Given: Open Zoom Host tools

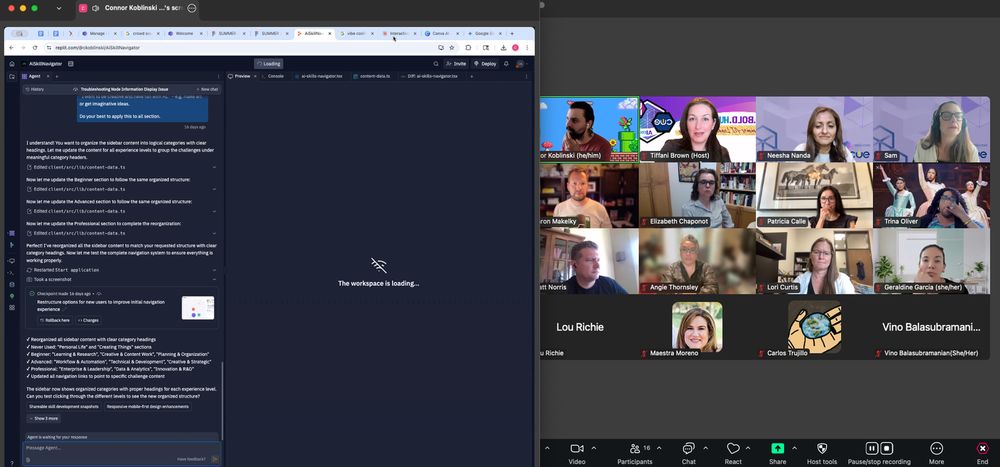Looking at the screenshot, I should 821,452.
